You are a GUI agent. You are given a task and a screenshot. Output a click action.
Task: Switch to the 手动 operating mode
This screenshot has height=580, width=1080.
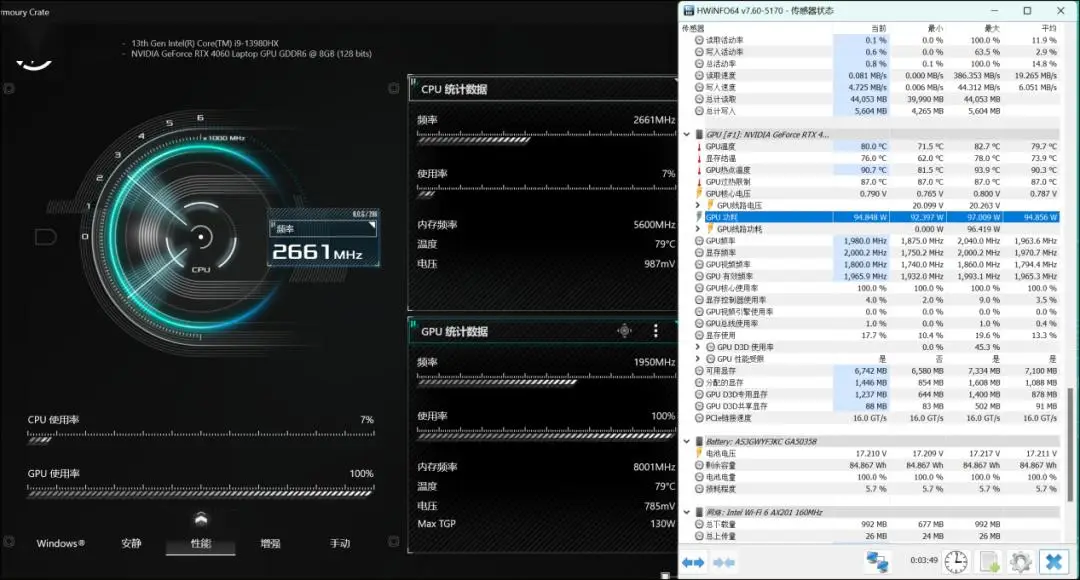(x=340, y=543)
